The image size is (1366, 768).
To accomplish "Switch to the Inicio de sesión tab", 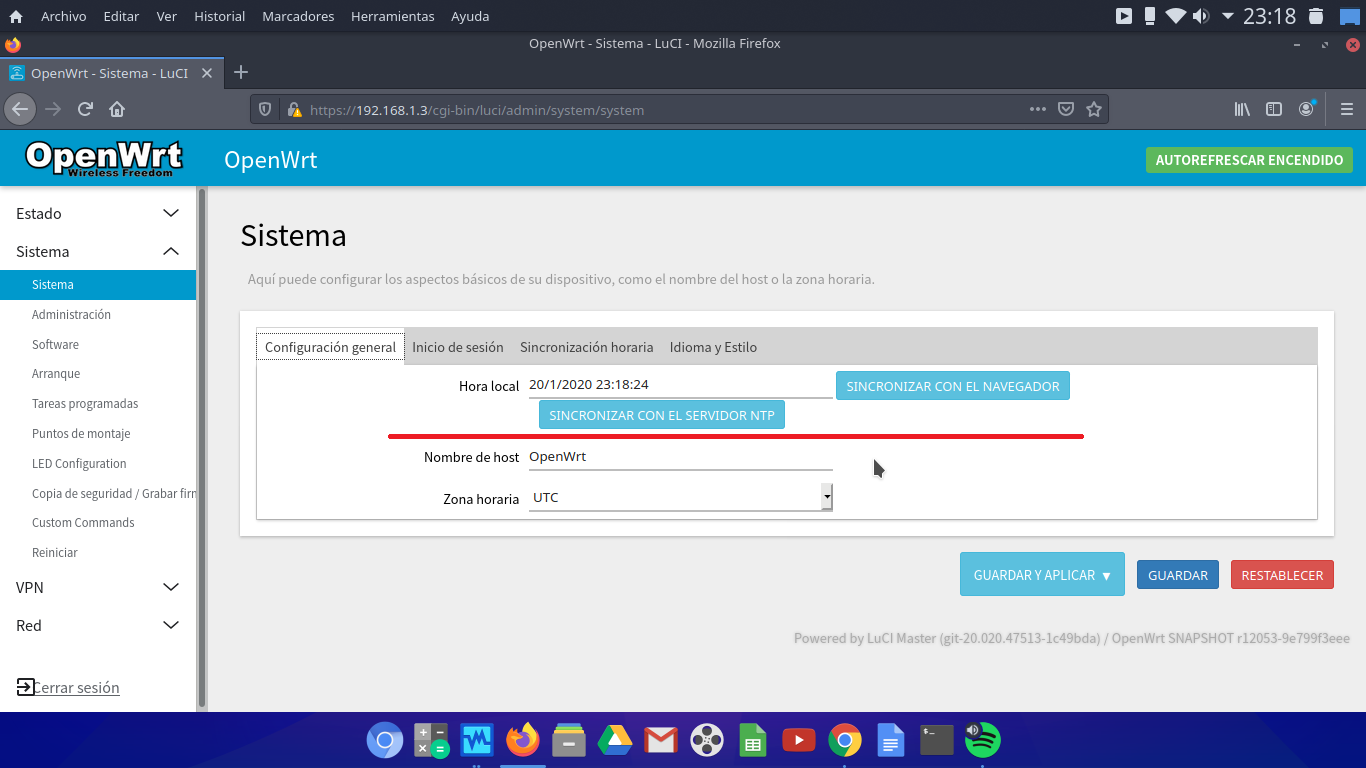I will (x=458, y=347).
